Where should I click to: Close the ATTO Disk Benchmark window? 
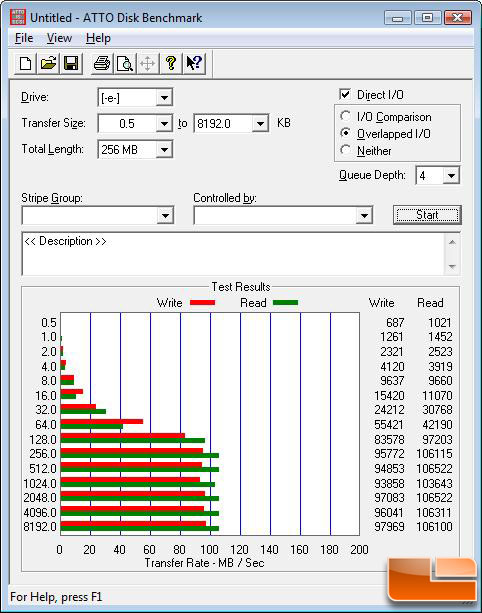pos(457,18)
